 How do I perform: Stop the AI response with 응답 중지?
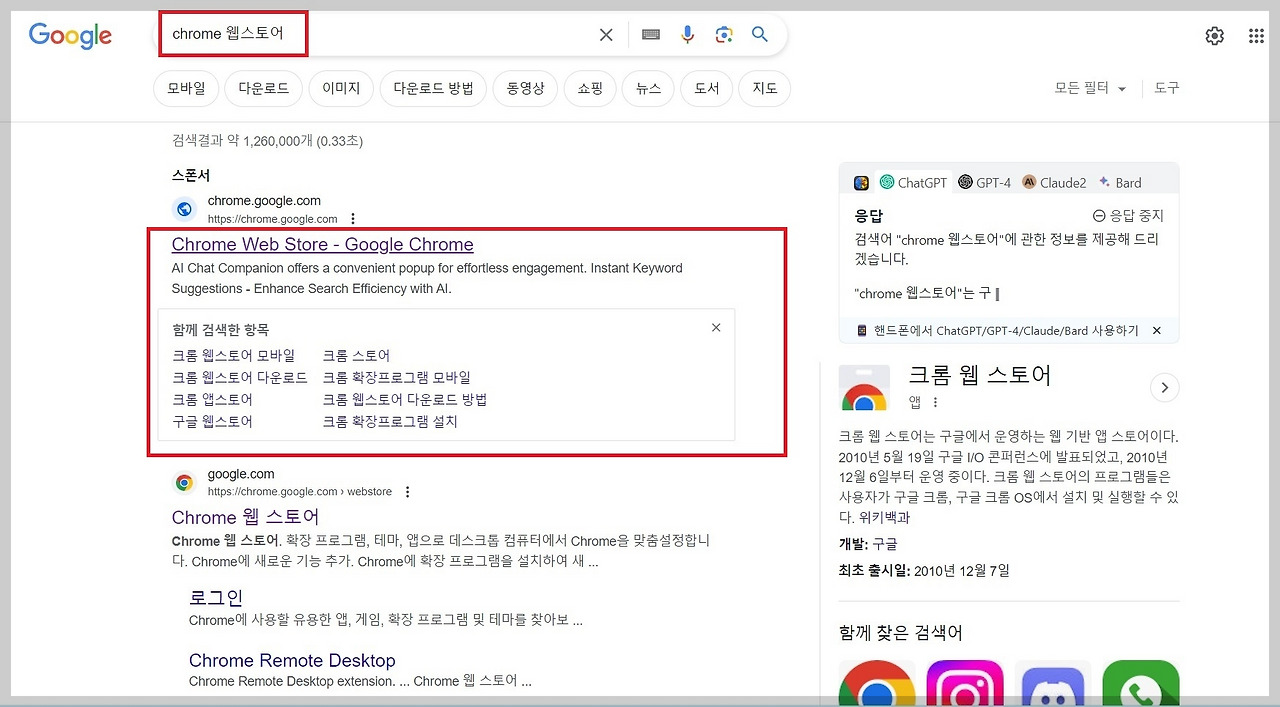(x=1128, y=215)
